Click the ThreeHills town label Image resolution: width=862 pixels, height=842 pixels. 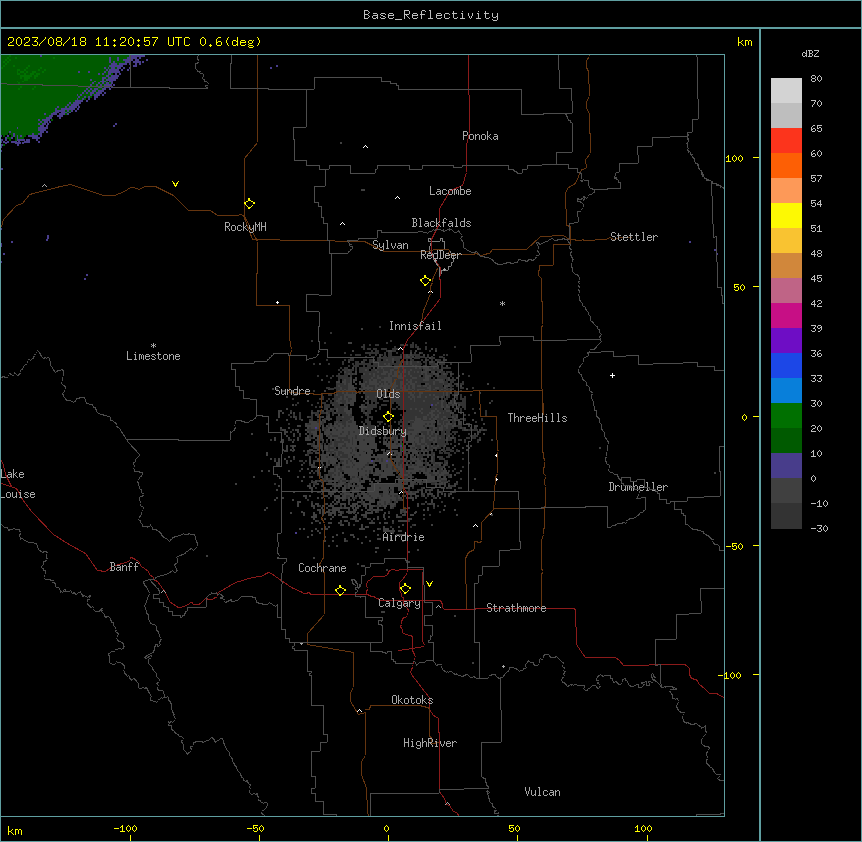pyautogui.click(x=537, y=418)
